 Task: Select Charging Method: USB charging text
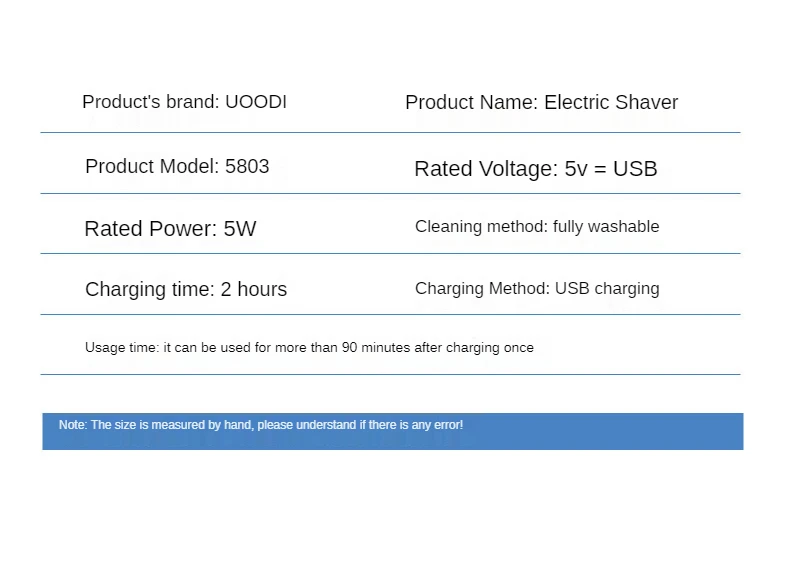click(537, 289)
